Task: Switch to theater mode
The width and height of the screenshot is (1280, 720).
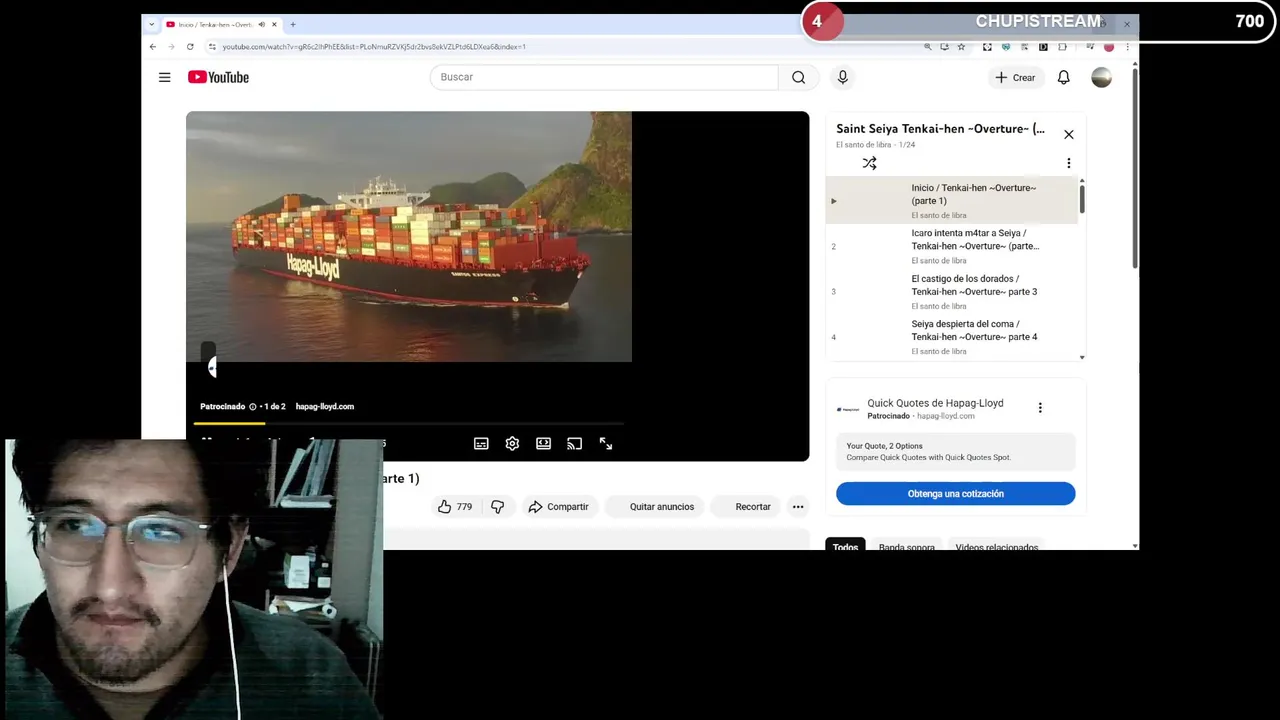Action: point(543,443)
